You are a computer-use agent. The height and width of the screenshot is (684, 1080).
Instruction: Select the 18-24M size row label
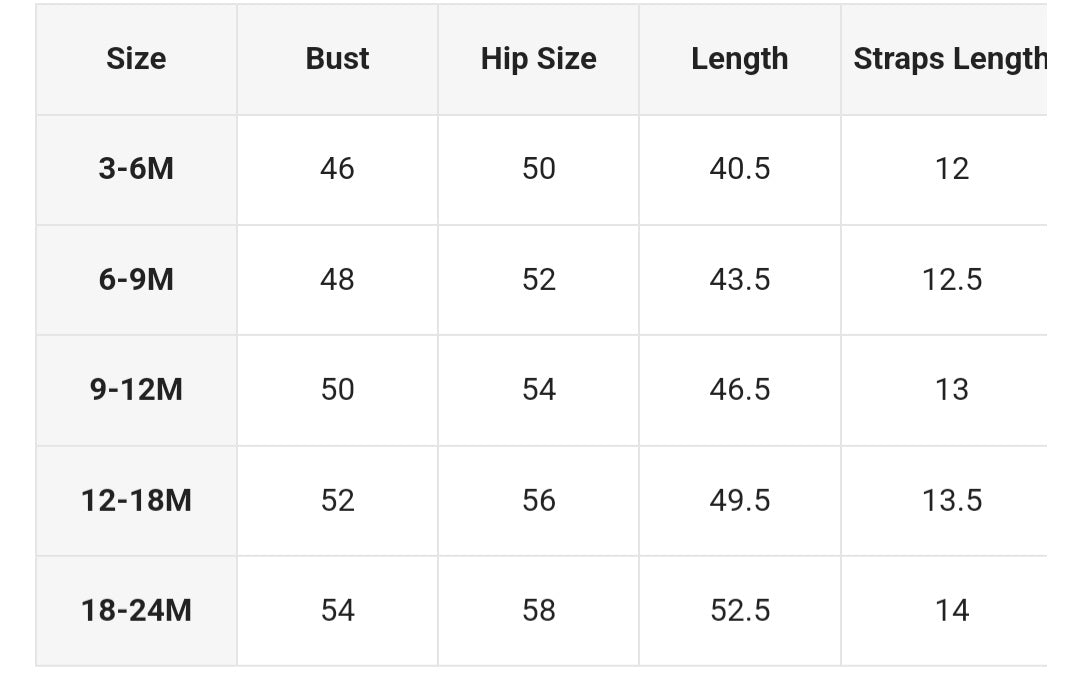pos(136,610)
